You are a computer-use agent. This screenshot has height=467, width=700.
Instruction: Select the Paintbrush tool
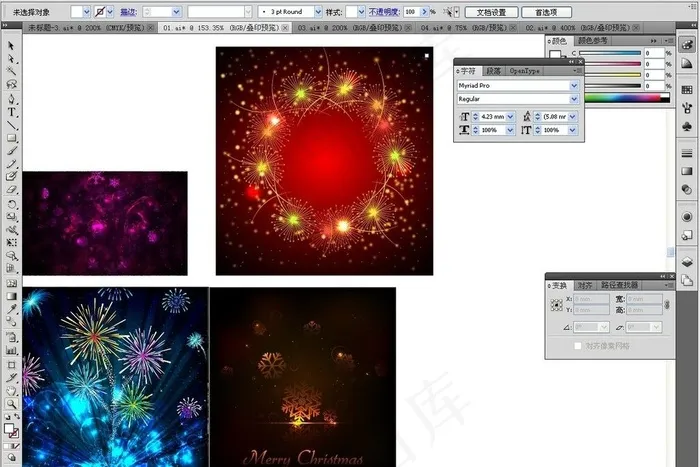(x=11, y=151)
